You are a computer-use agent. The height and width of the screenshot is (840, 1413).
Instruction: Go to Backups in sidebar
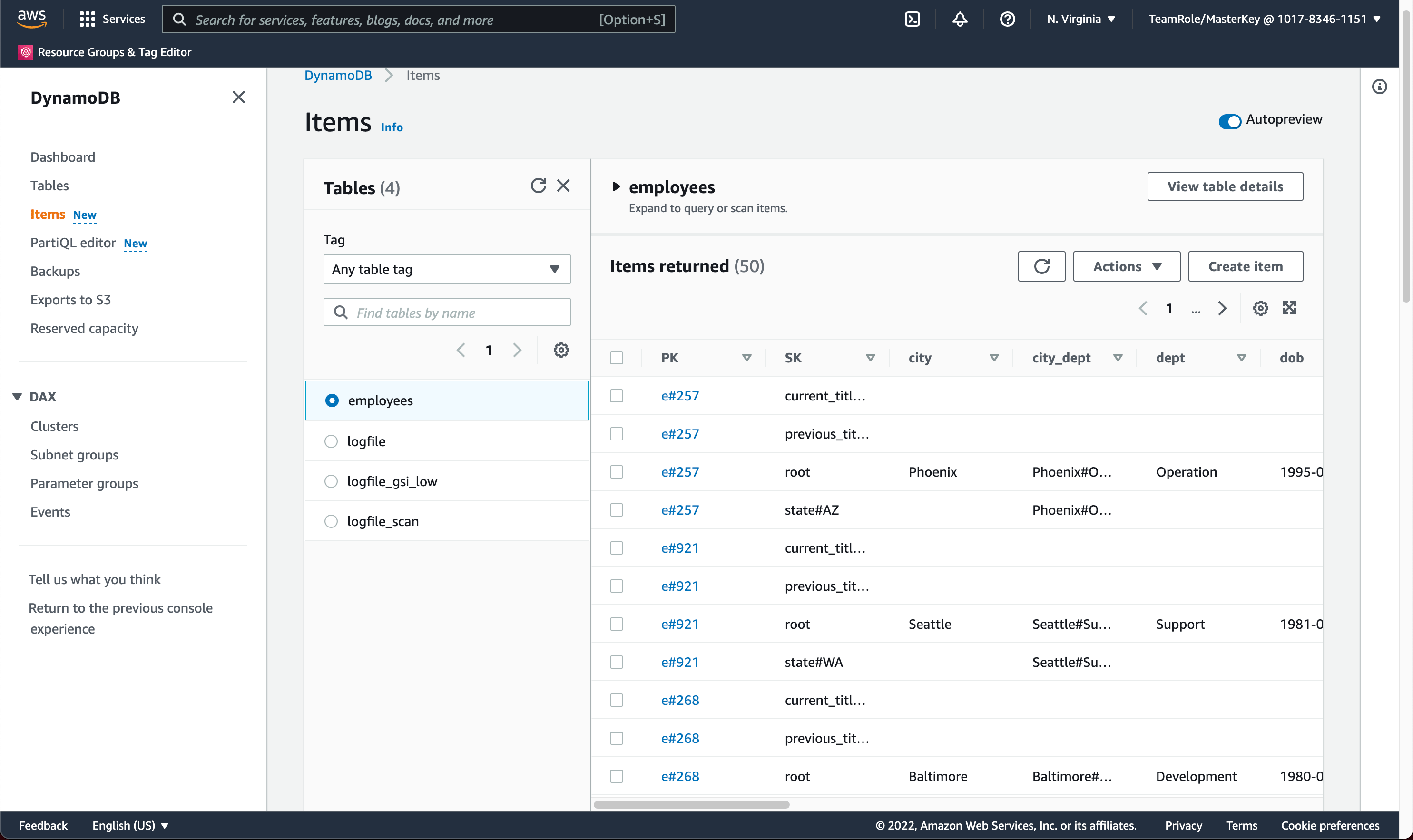click(x=55, y=271)
